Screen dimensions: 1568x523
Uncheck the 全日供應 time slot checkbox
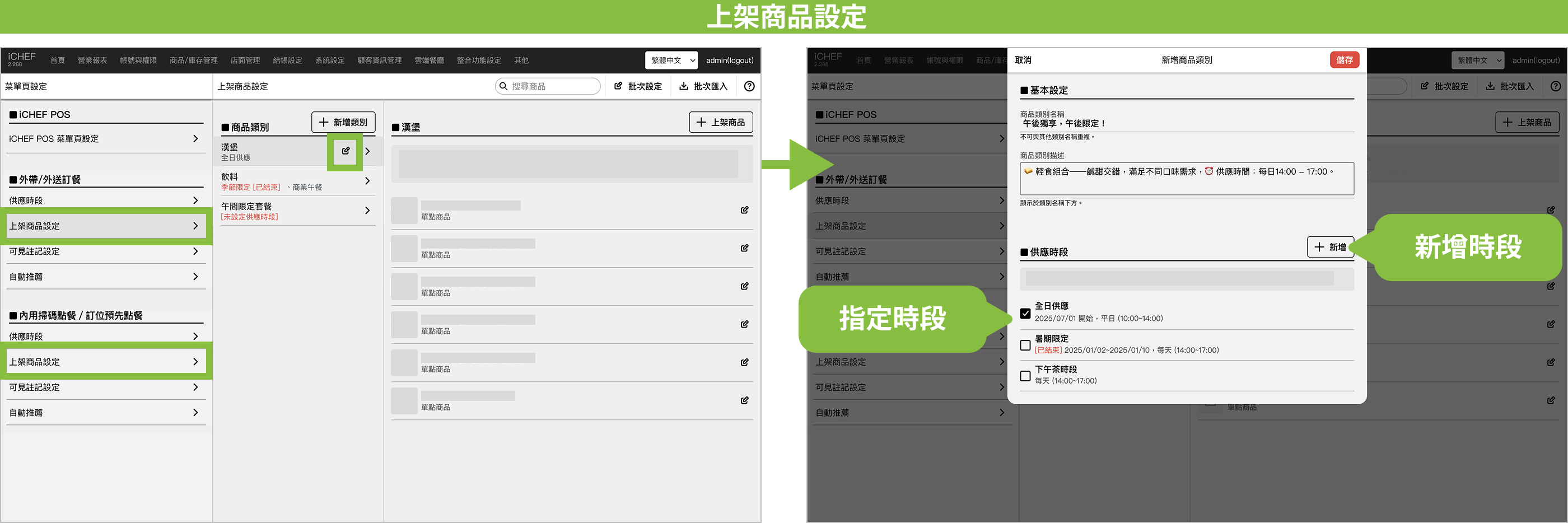(1025, 314)
